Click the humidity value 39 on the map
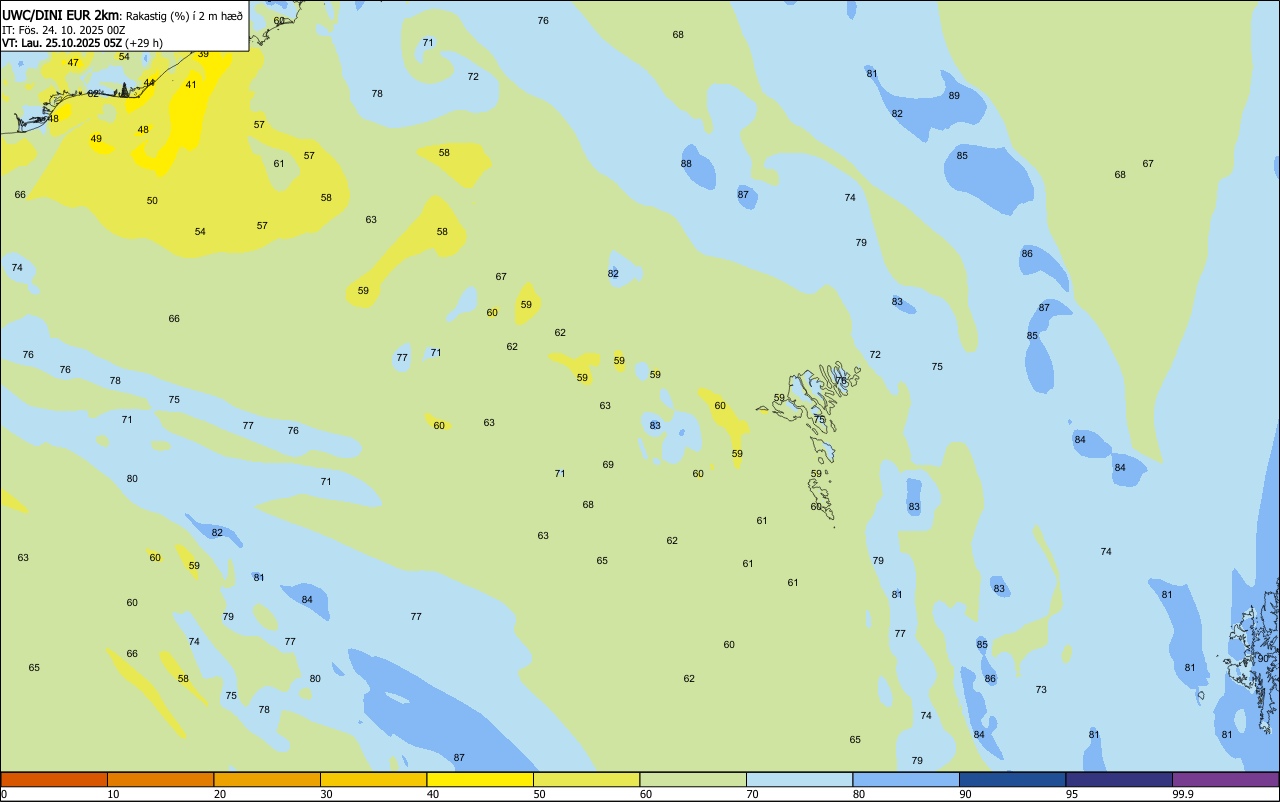Screen dimensions: 1280x802 pos(203,54)
